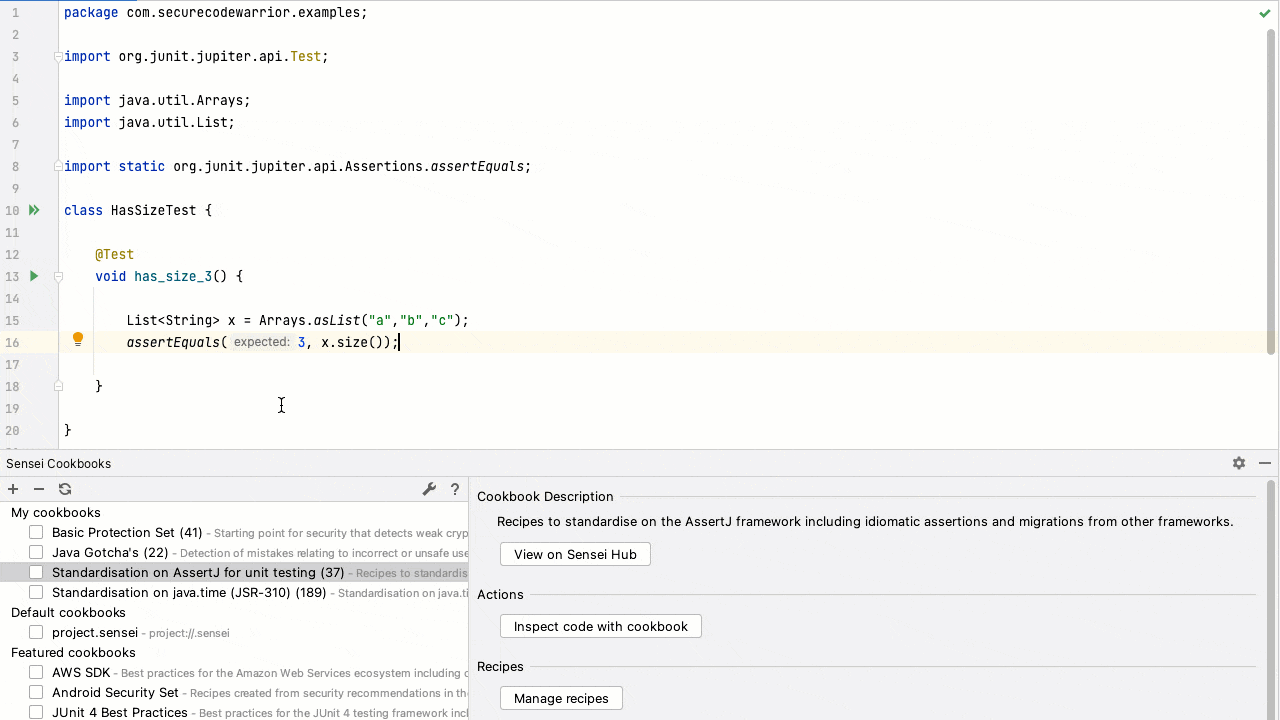Open Sensei help with the question mark icon
This screenshot has height=720, width=1280.
pos(455,490)
